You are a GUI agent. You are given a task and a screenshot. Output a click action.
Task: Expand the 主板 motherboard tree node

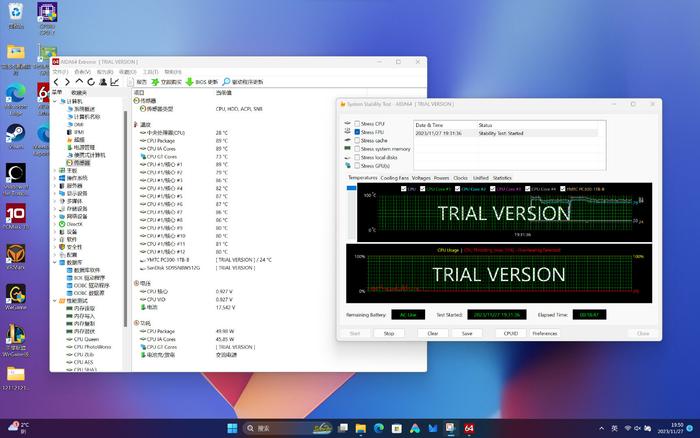coord(55,171)
